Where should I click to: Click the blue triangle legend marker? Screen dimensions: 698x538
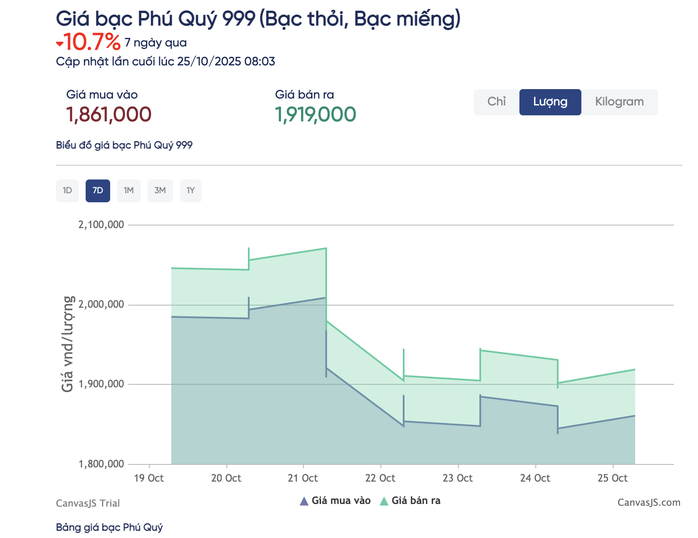pos(304,500)
